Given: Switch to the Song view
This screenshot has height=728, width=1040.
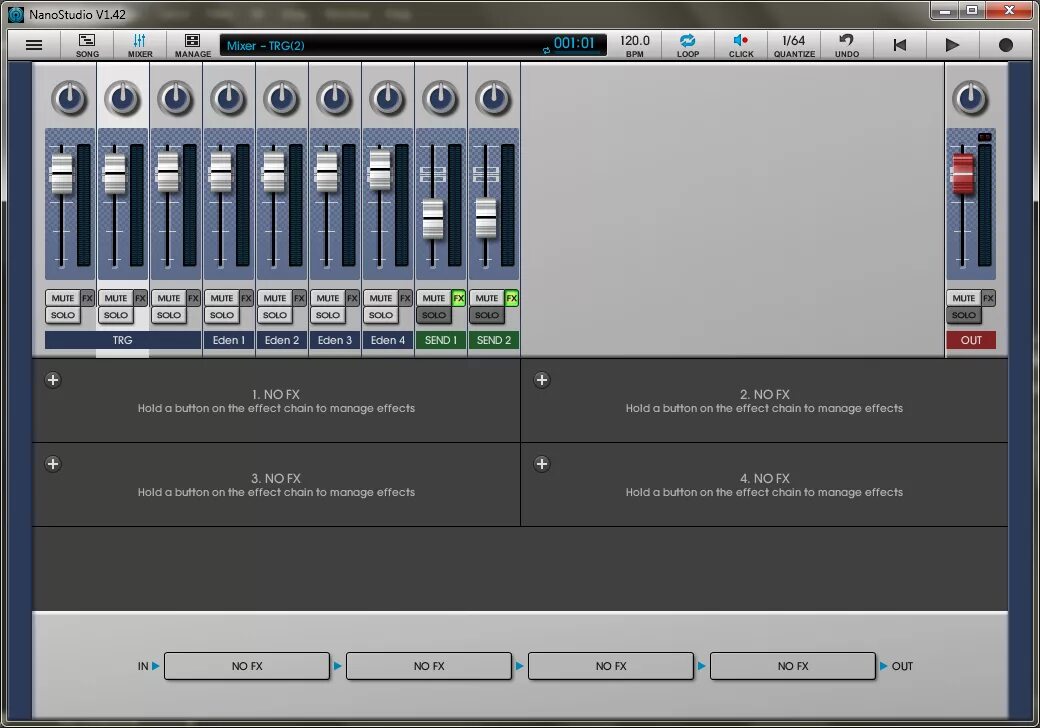Looking at the screenshot, I should 87,46.
